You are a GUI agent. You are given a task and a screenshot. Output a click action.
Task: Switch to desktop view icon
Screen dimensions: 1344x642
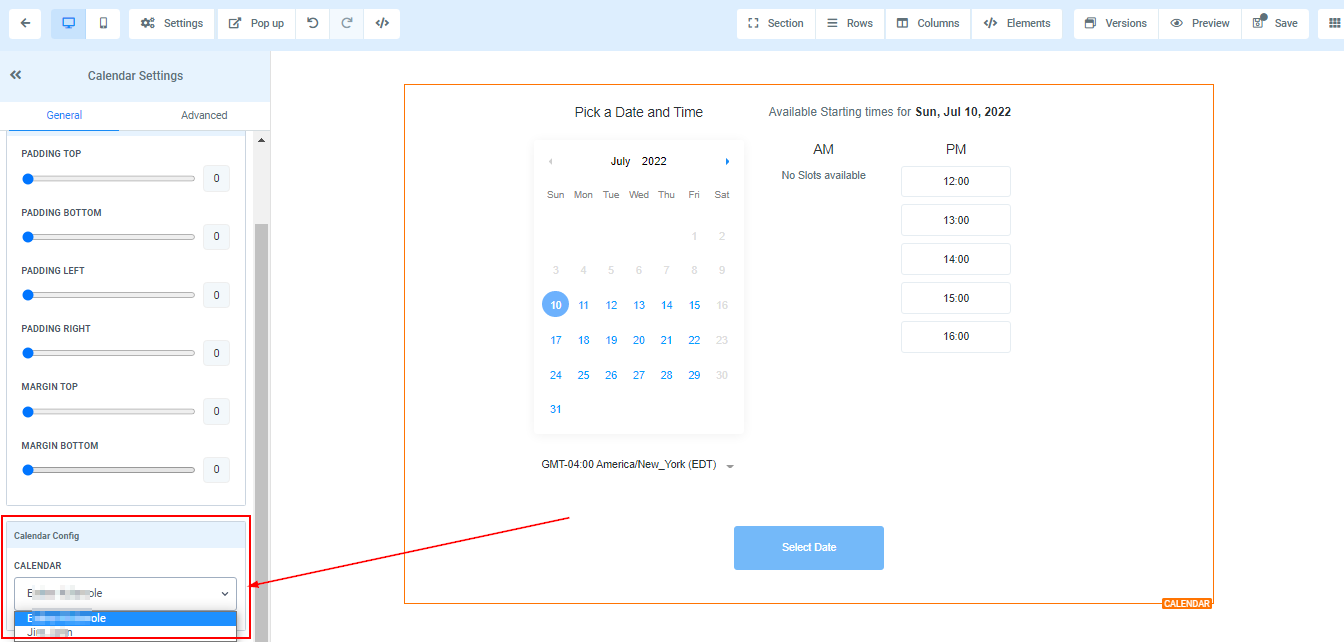click(68, 23)
